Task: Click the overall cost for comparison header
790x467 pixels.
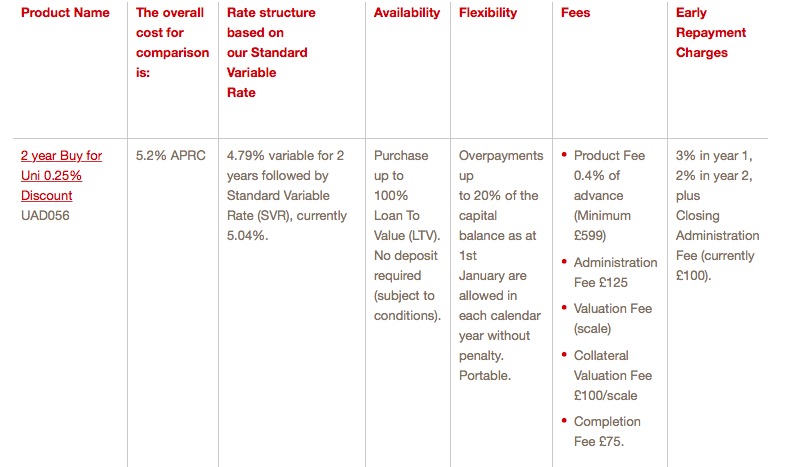Action: tap(172, 42)
